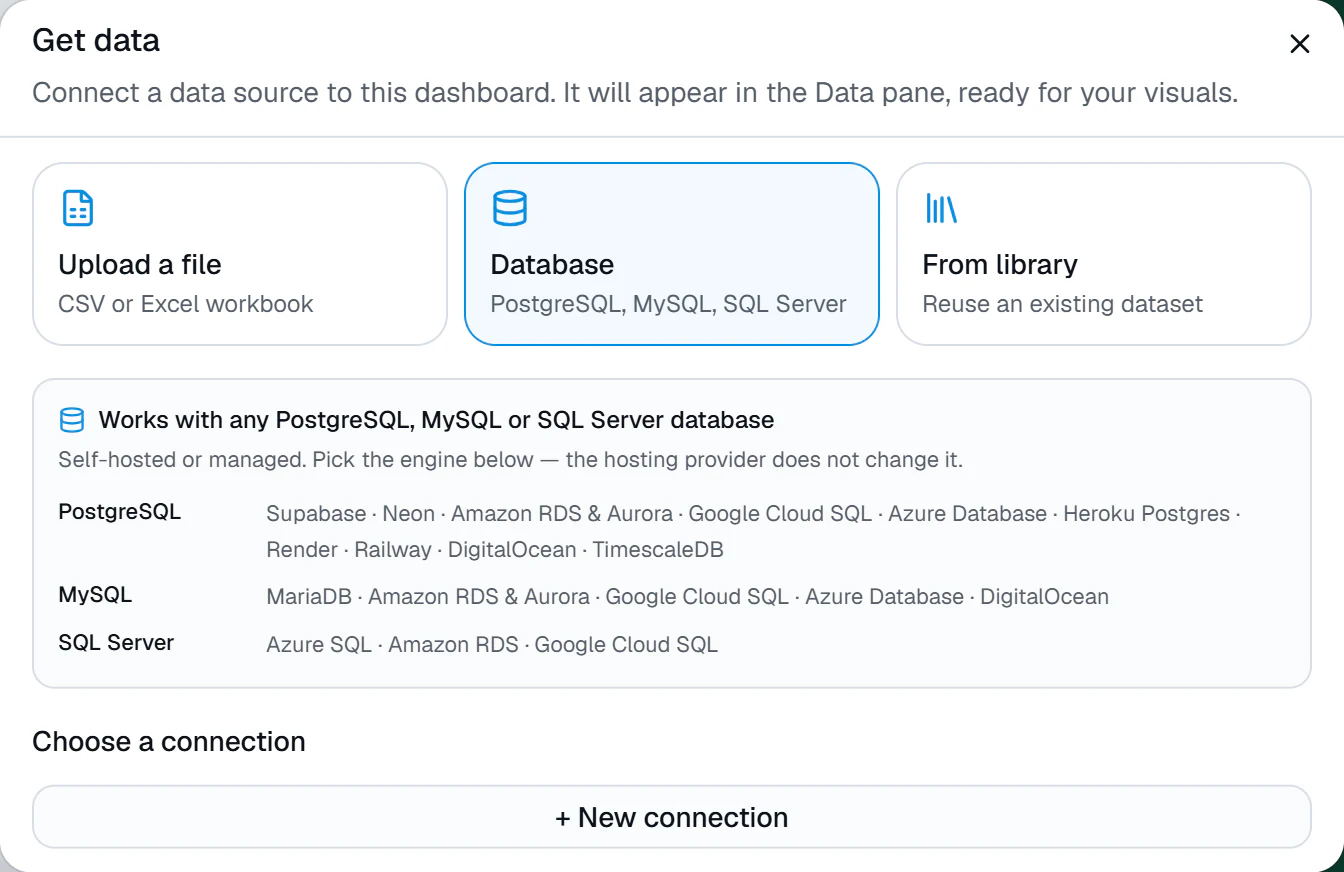Select the From library title
Screen dimensions: 1344x872
pos(1000,265)
